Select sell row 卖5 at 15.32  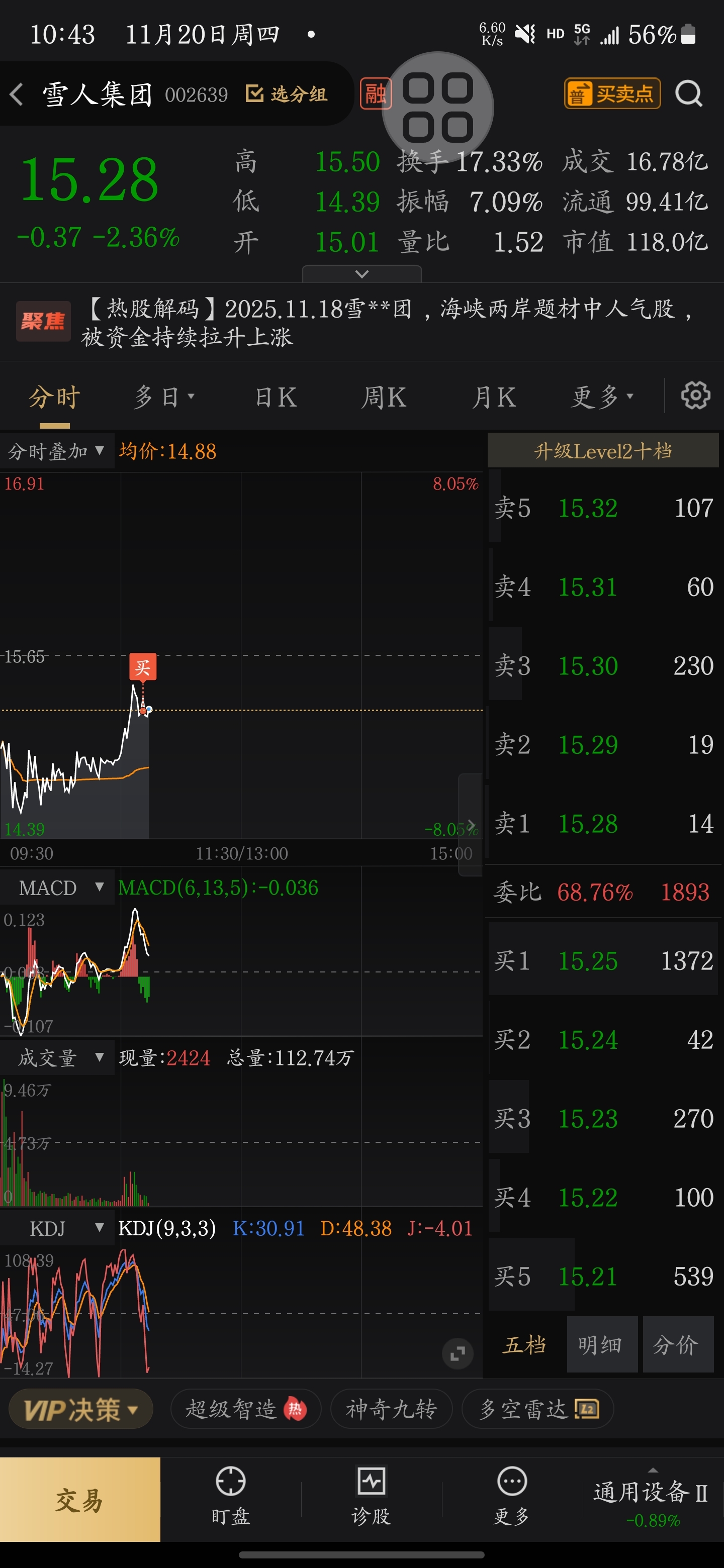[603, 508]
